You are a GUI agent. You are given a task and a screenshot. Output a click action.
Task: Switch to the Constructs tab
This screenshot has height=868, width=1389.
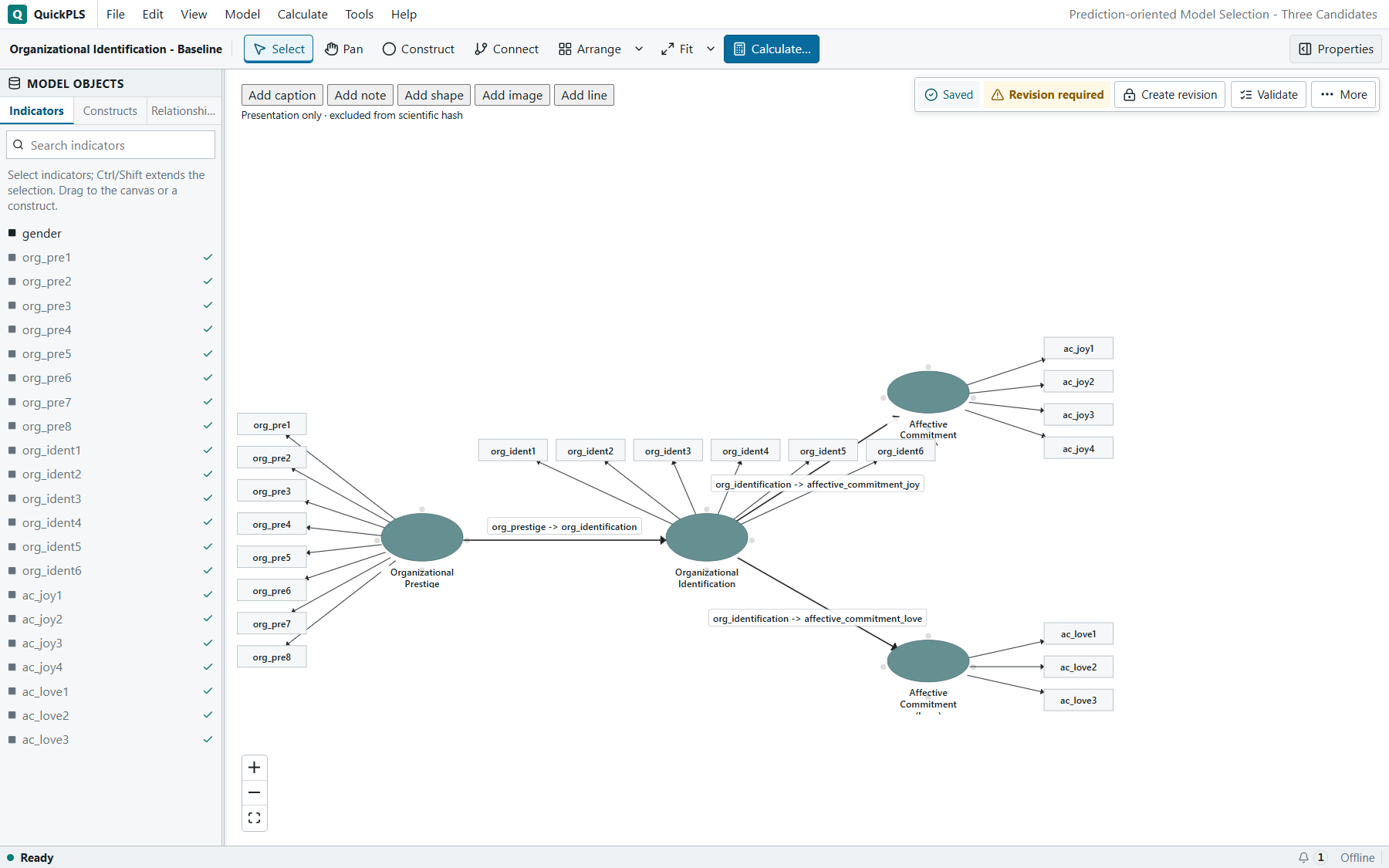click(110, 111)
